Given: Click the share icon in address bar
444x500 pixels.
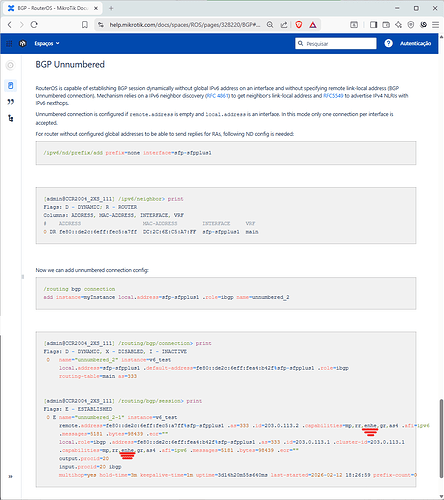Looking at the screenshot, I should 284,25.
